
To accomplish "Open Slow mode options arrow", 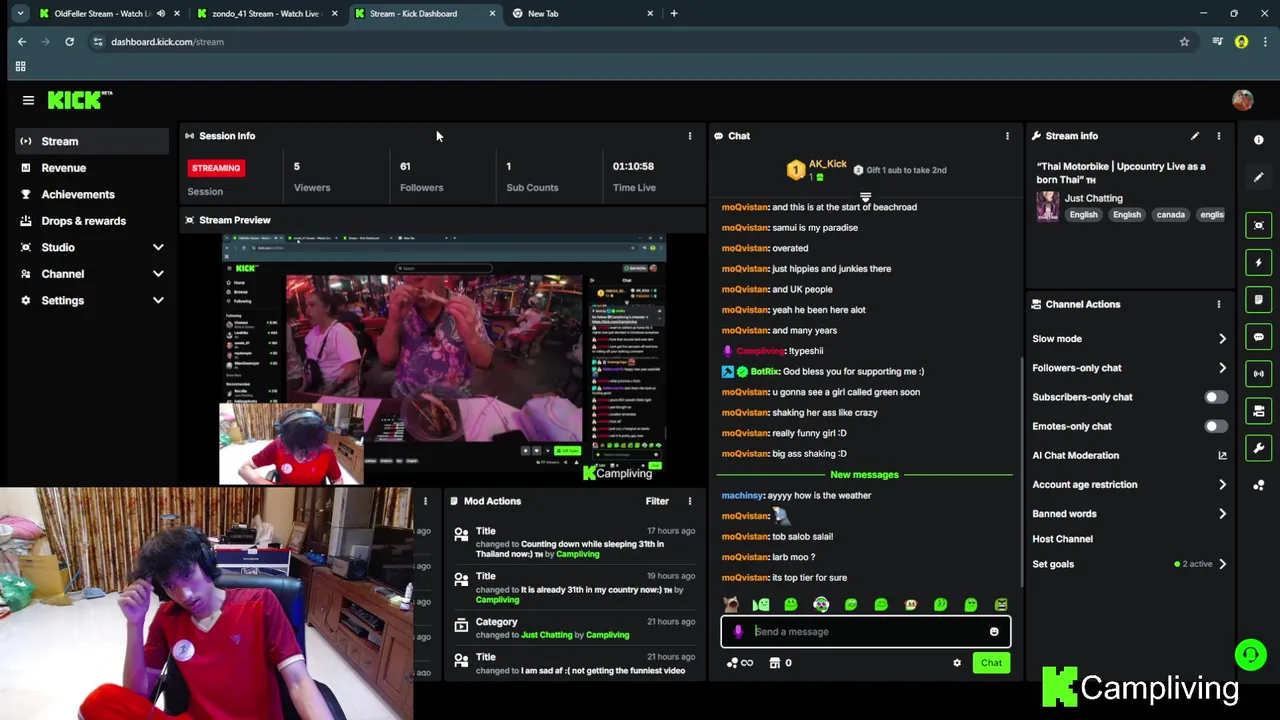I will pos(1222,339).
